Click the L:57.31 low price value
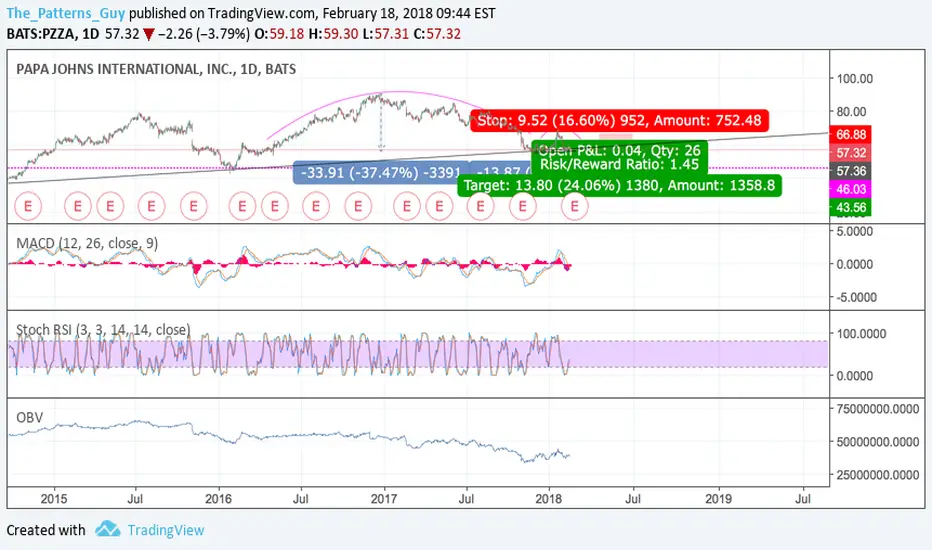 click(386, 34)
